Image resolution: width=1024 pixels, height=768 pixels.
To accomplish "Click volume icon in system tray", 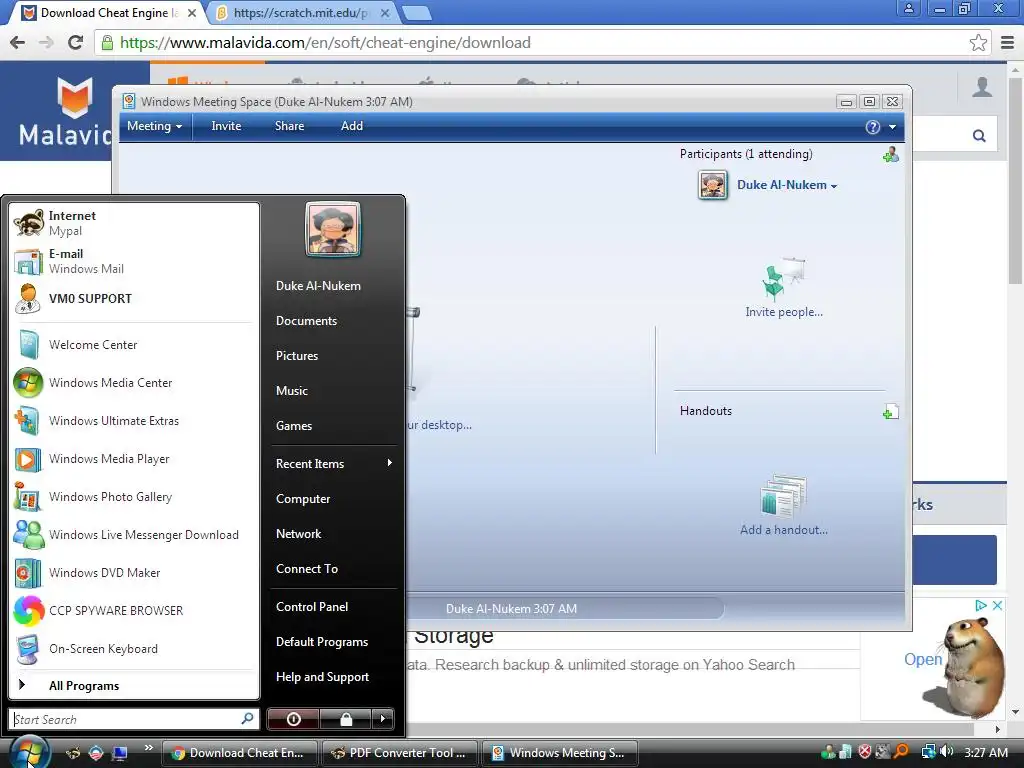I will [946, 752].
